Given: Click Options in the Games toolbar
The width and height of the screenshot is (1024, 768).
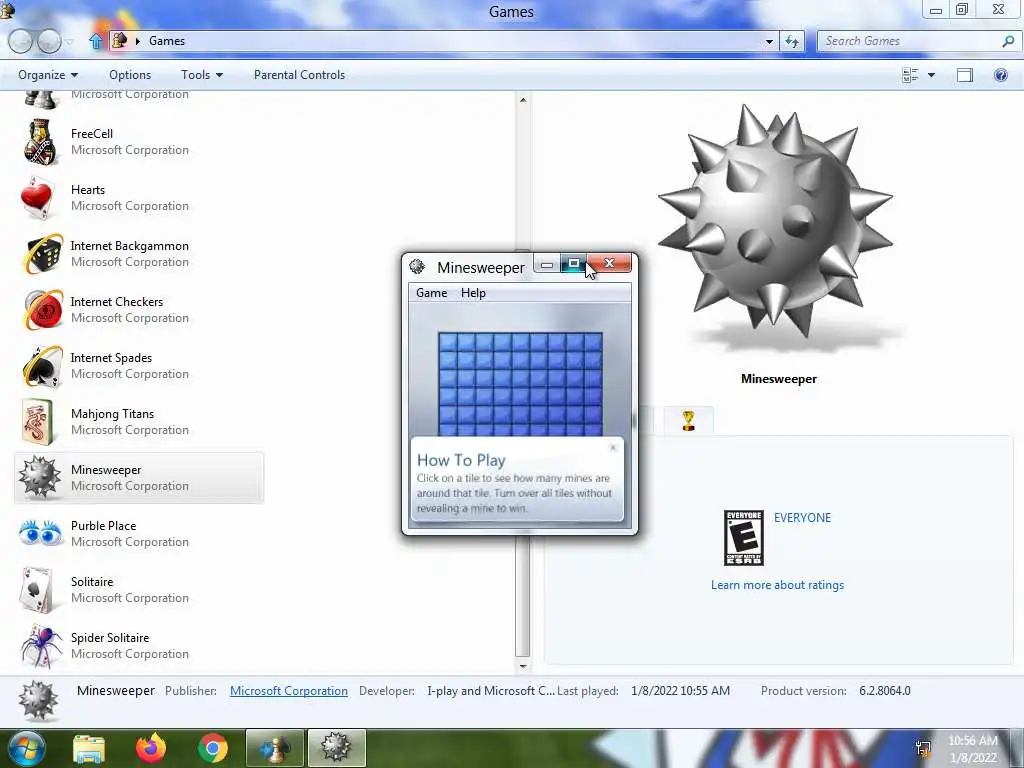Looking at the screenshot, I should click(130, 75).
